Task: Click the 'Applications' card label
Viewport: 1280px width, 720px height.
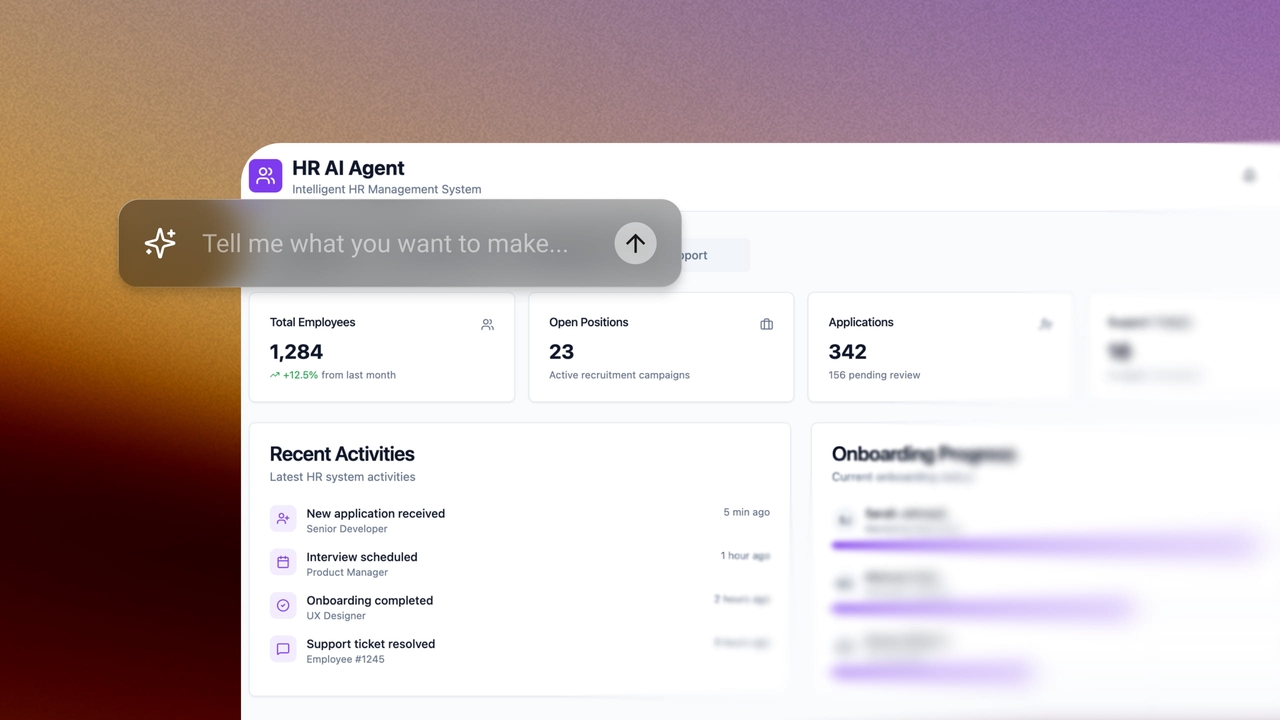Action: 861,322
